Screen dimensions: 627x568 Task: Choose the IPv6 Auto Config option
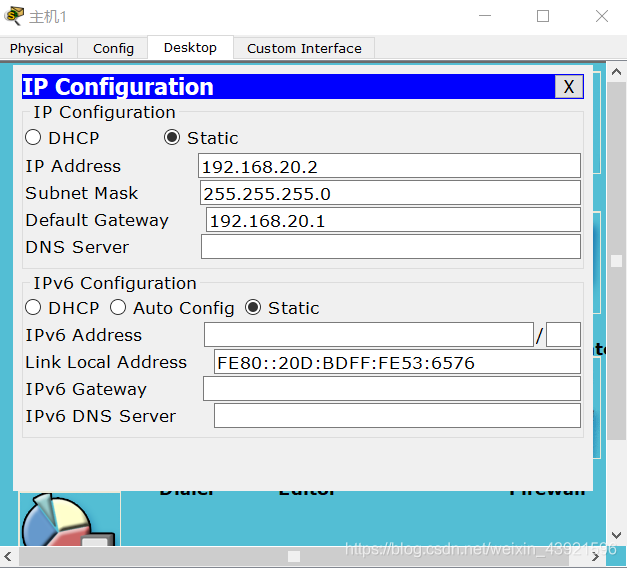coord(118,308)
